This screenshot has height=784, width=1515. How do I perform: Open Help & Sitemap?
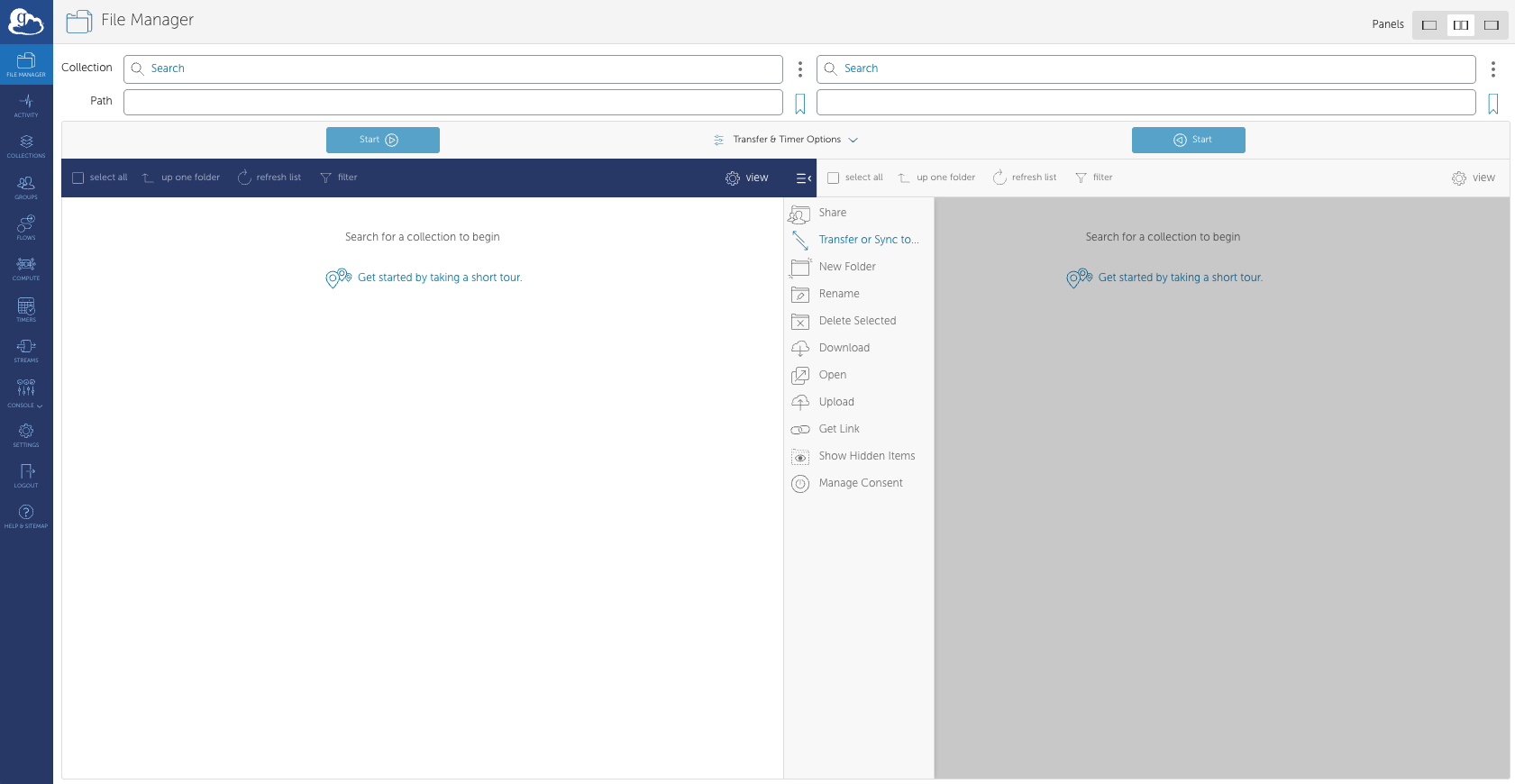point(26,516)
